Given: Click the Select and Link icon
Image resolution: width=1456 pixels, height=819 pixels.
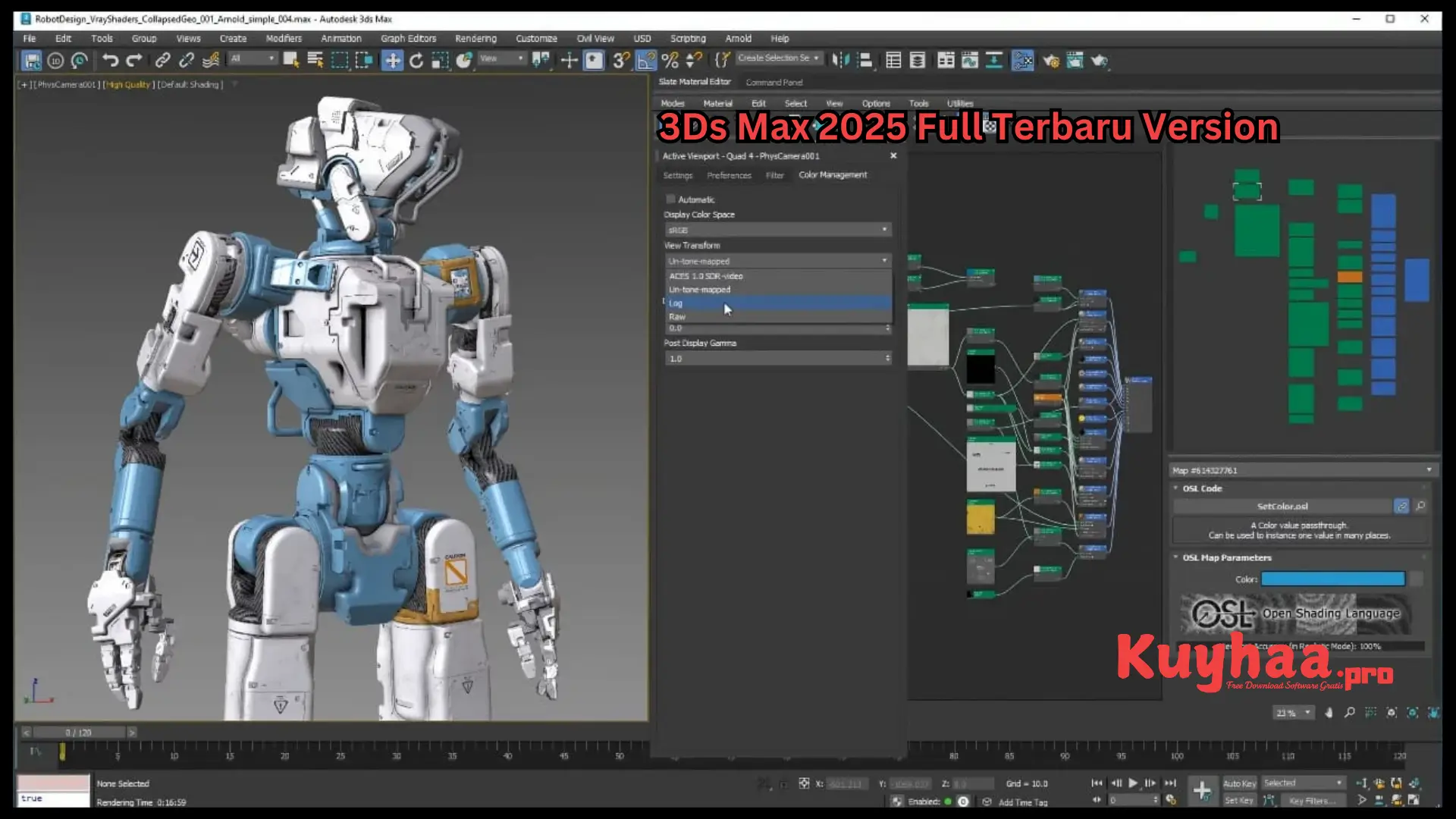Looking at the screenshot, I should 162,61.
